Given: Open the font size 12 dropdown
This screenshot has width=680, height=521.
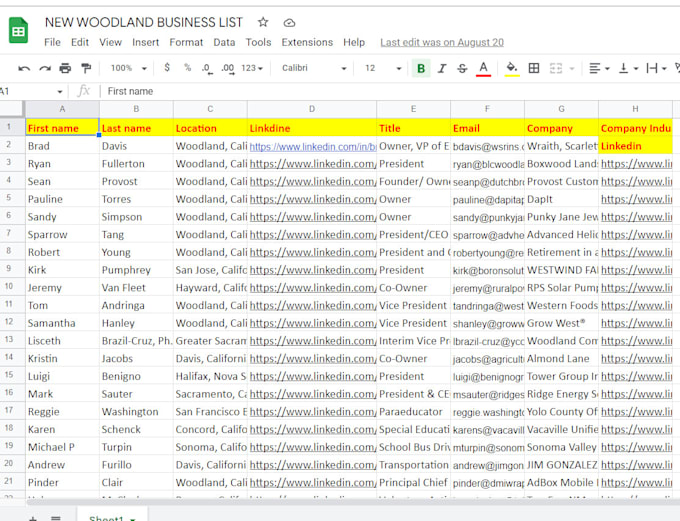Looking at the screenshot, I should click(x=383, y=68).
